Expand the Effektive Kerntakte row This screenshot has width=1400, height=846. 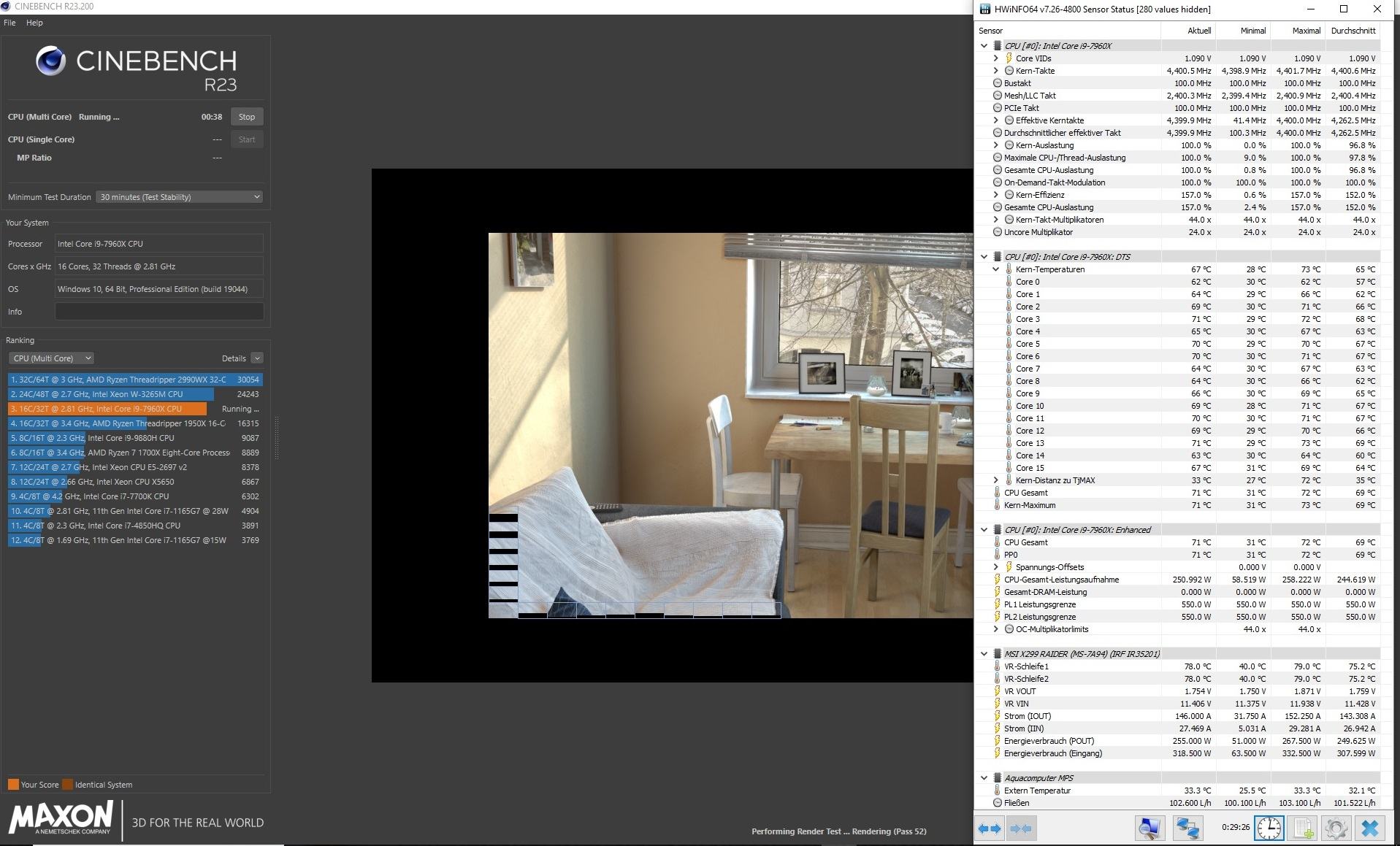click(995, 120)
